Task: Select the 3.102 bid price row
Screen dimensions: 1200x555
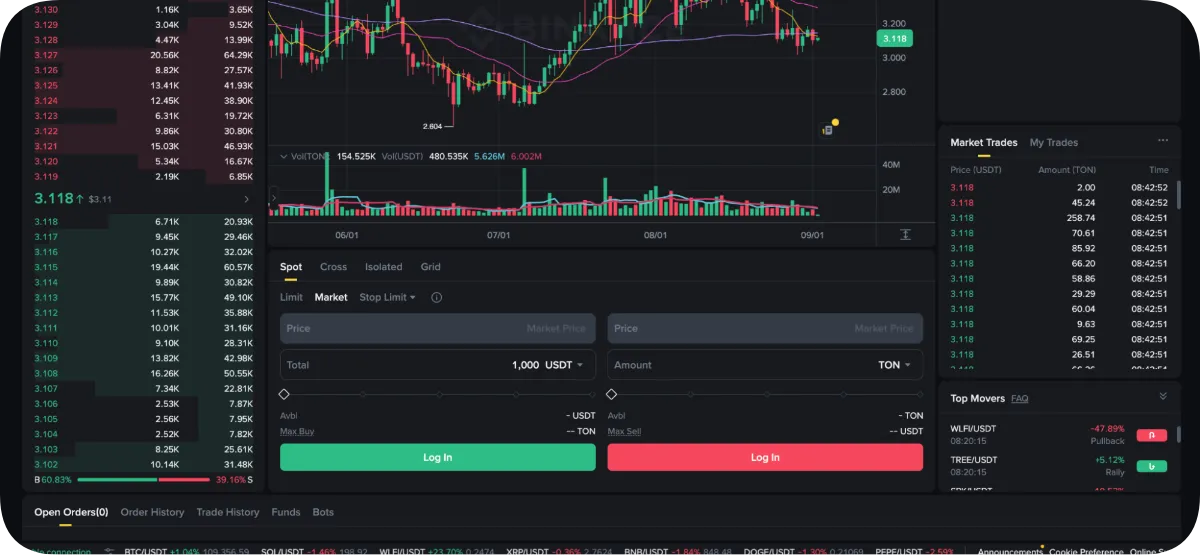Action: point(143,464)
